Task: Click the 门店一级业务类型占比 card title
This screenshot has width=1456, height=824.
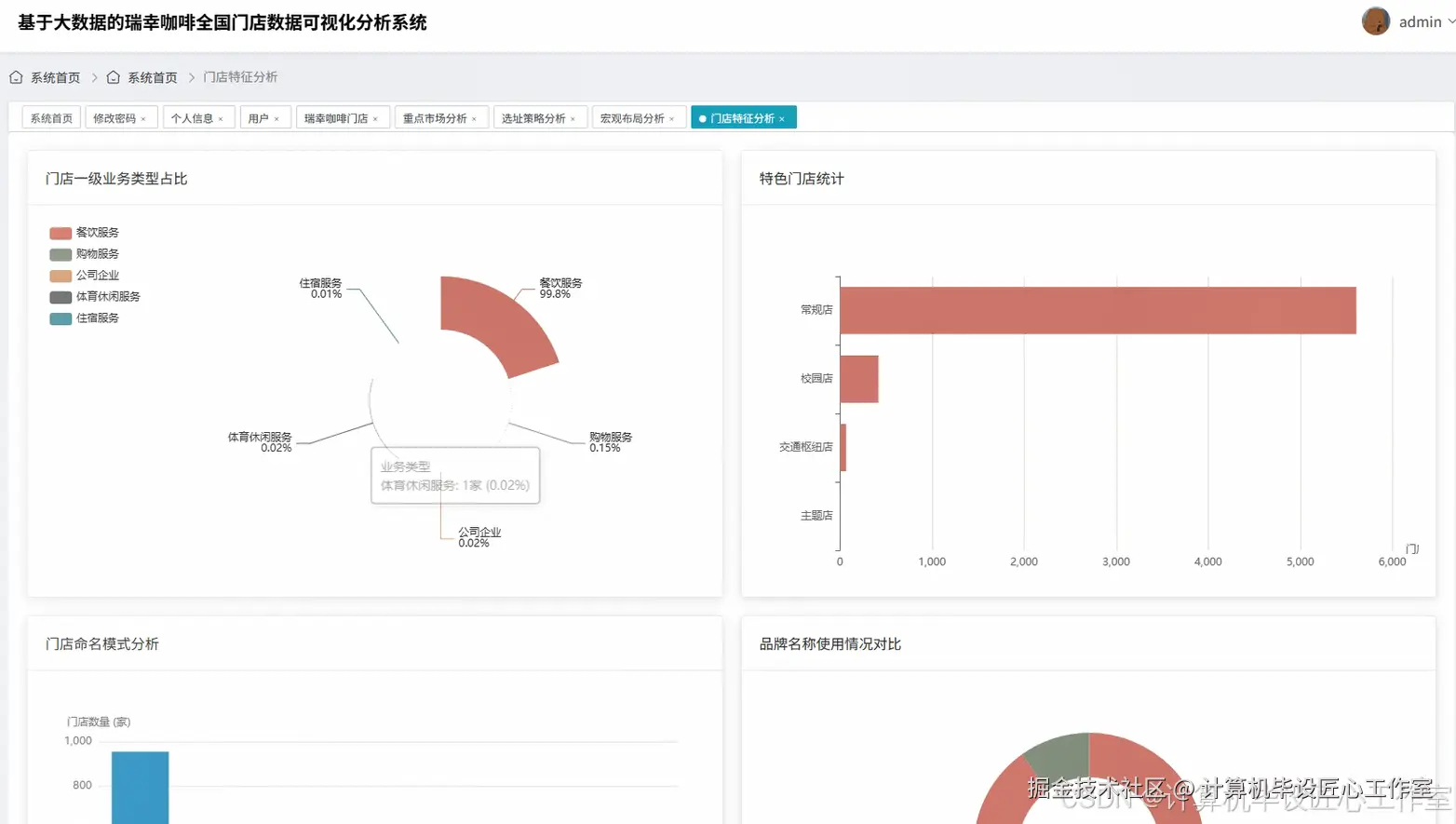Action: tap(116, 179)
